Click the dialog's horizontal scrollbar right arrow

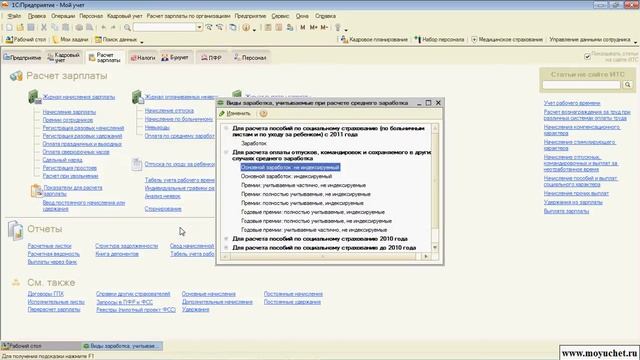[x=426, y=257]
